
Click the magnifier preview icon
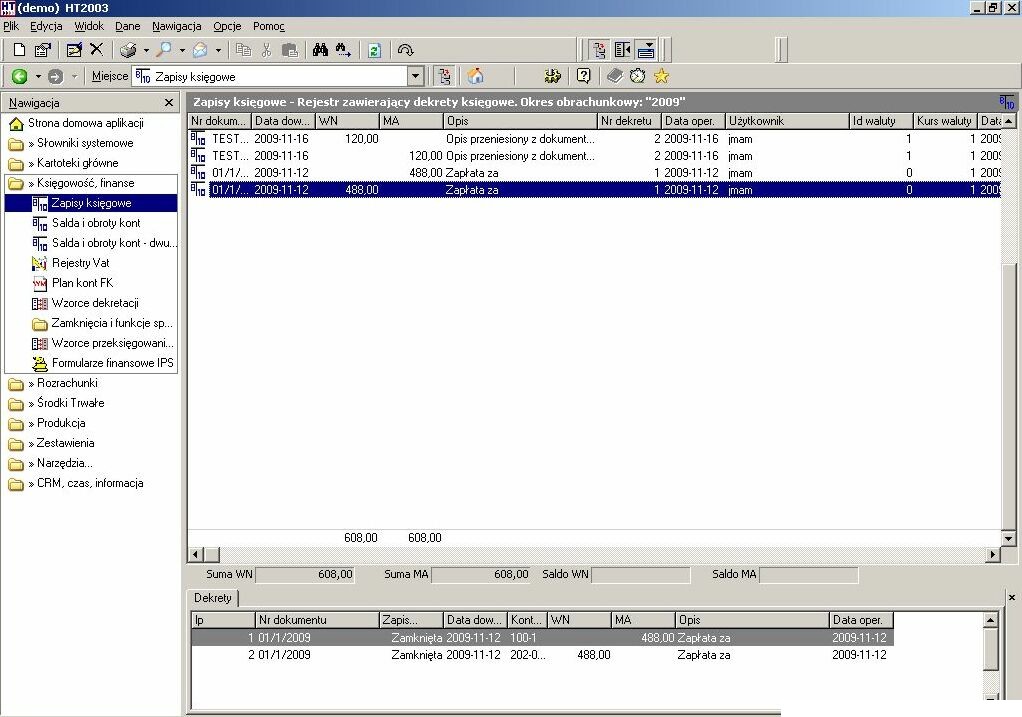[x=164, y=50]
